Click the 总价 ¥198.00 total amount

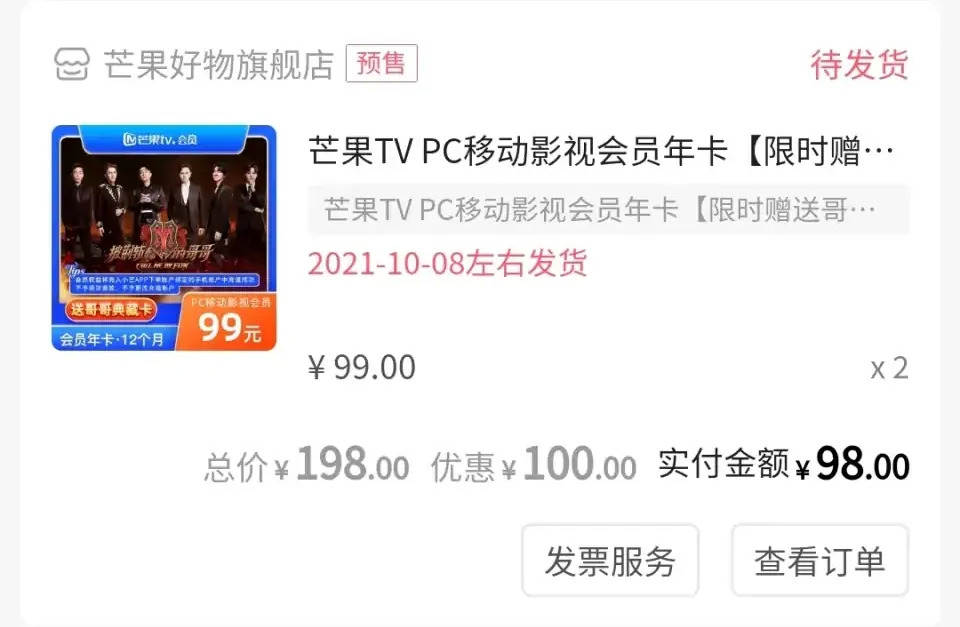click(x=307, y=465)
